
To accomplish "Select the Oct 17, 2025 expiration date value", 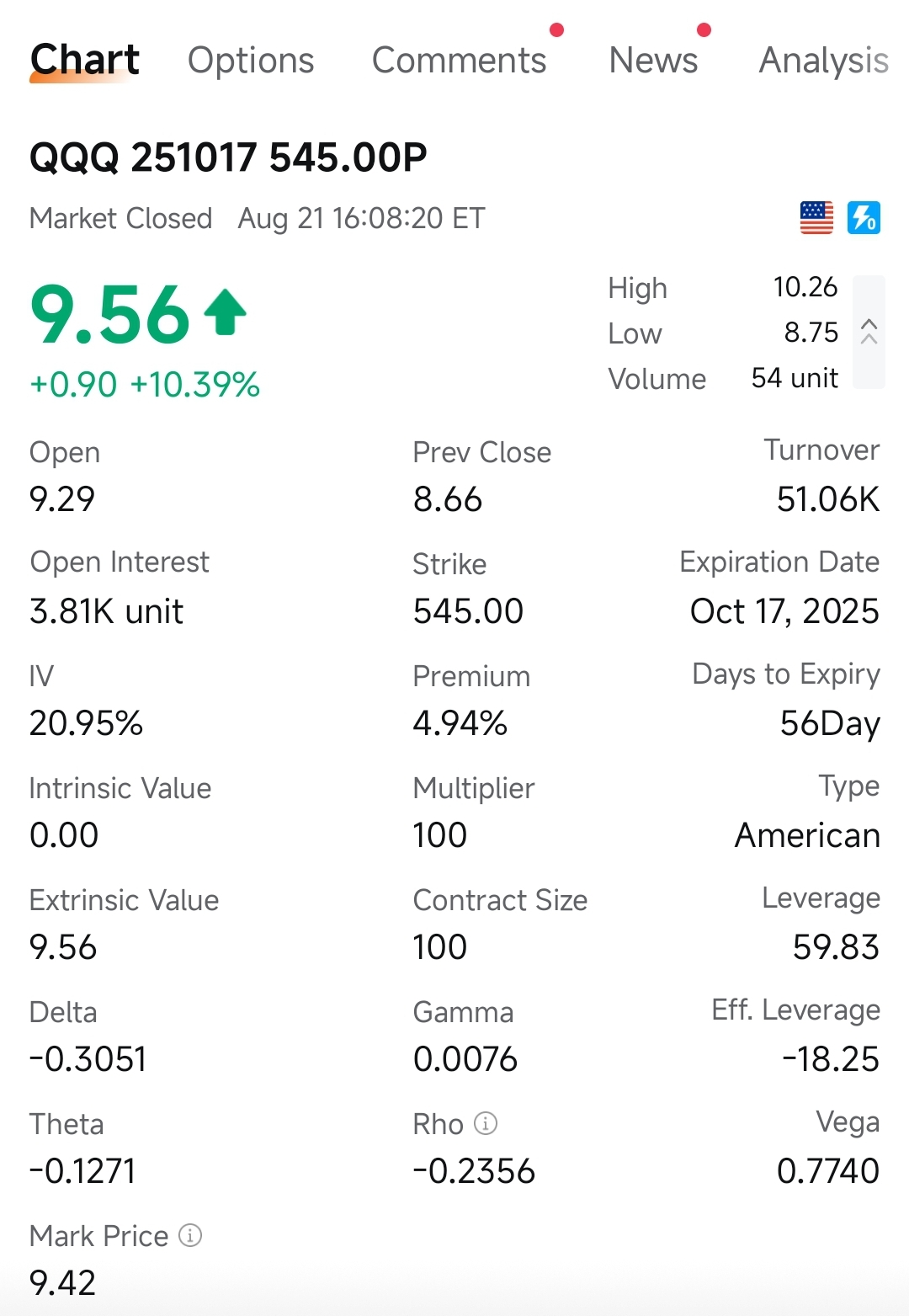I will [x=784, y=610].
